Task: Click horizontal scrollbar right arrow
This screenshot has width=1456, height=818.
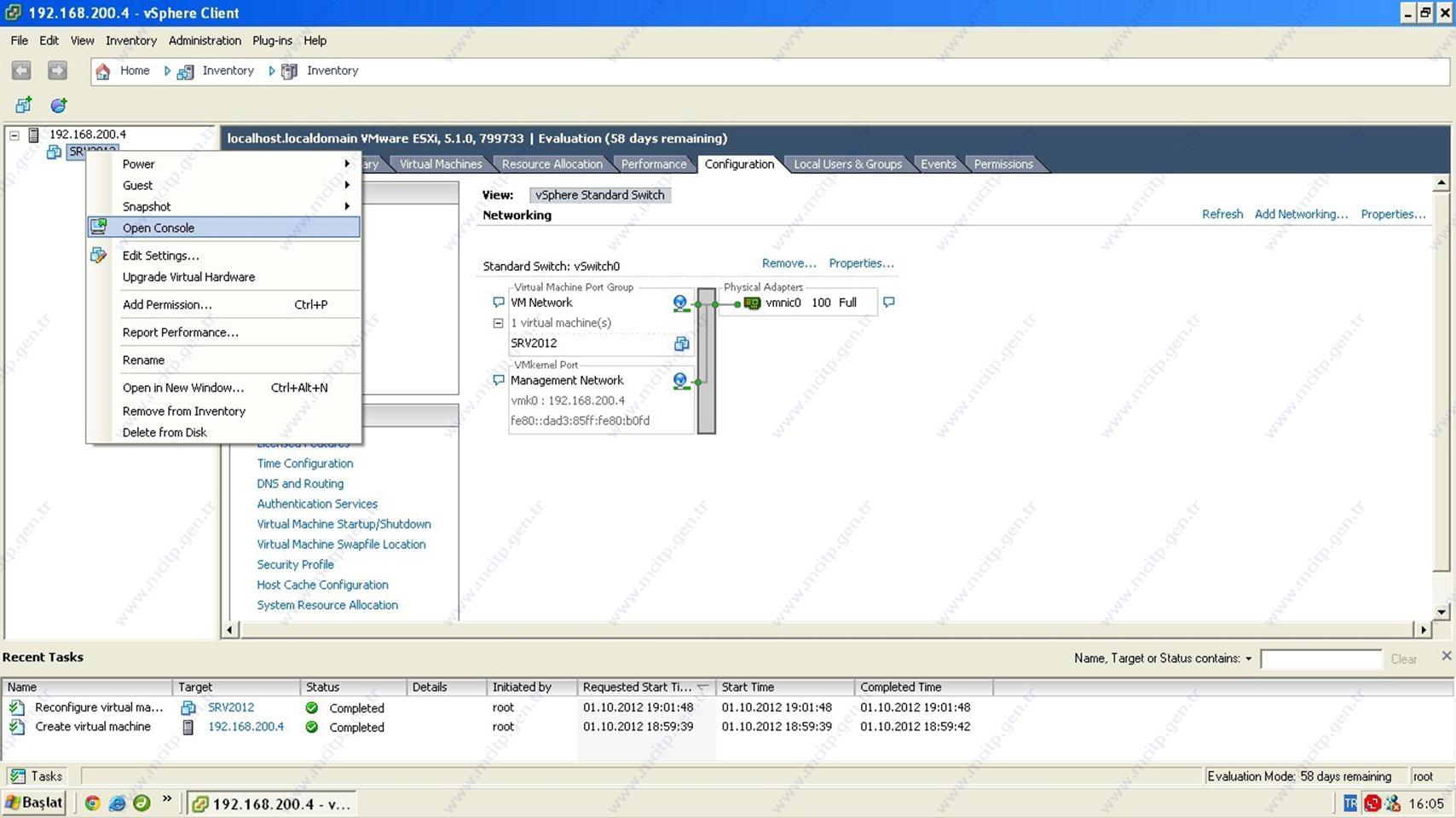Action: pyautogui.click(x=1424, y=630)
